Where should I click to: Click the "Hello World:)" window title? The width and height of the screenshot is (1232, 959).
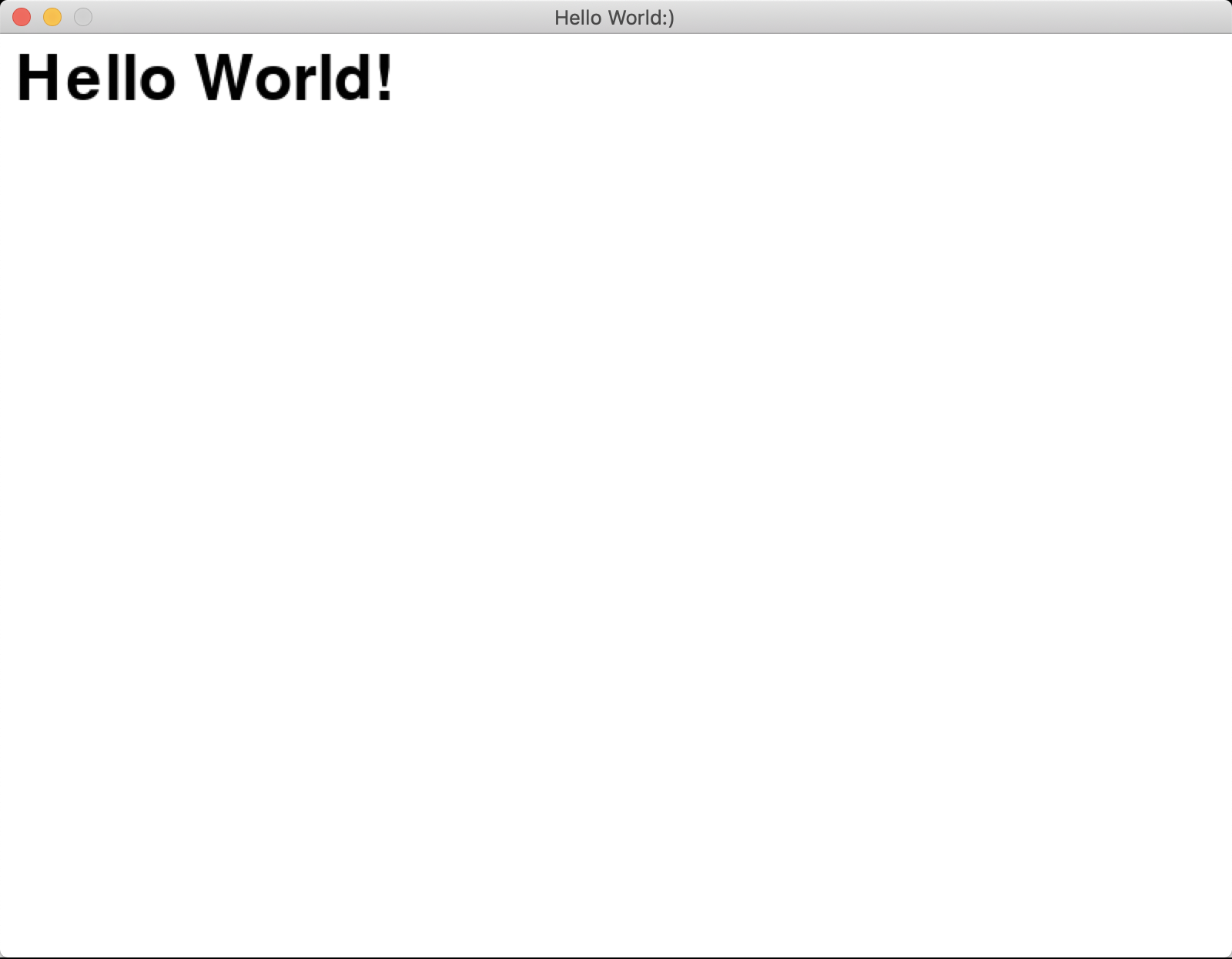(x=614, y=18)
